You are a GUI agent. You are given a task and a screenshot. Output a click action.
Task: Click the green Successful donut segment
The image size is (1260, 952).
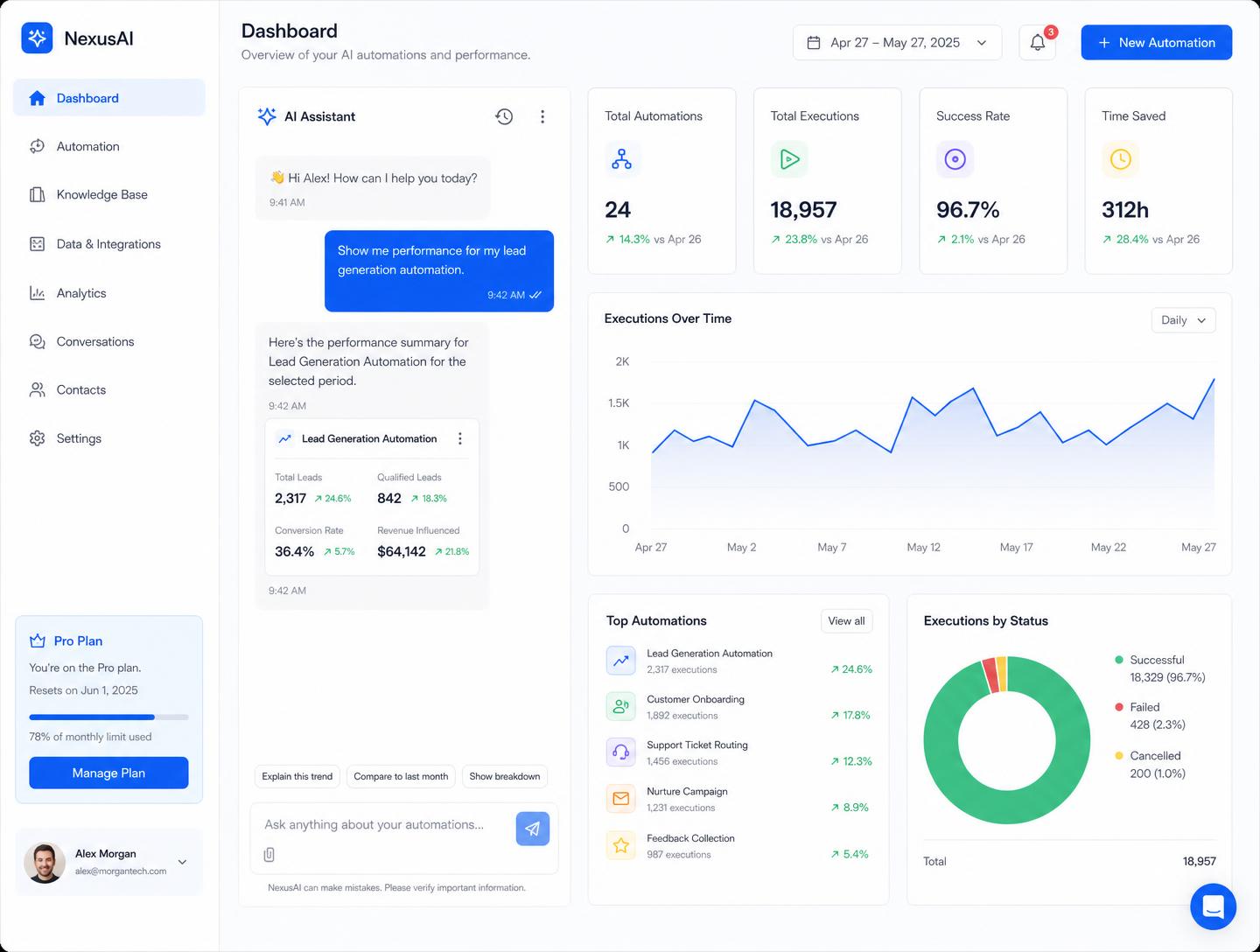click(x=1007, y=805)
